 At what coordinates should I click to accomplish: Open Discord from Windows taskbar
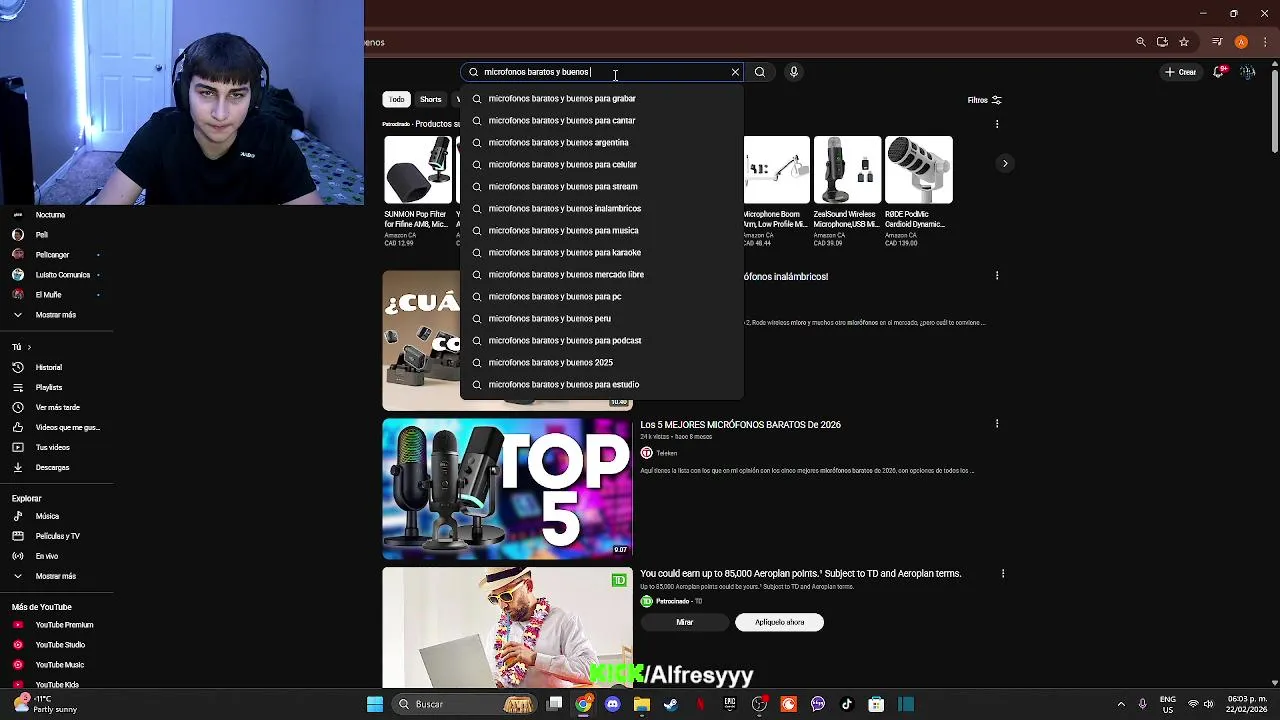613,704
